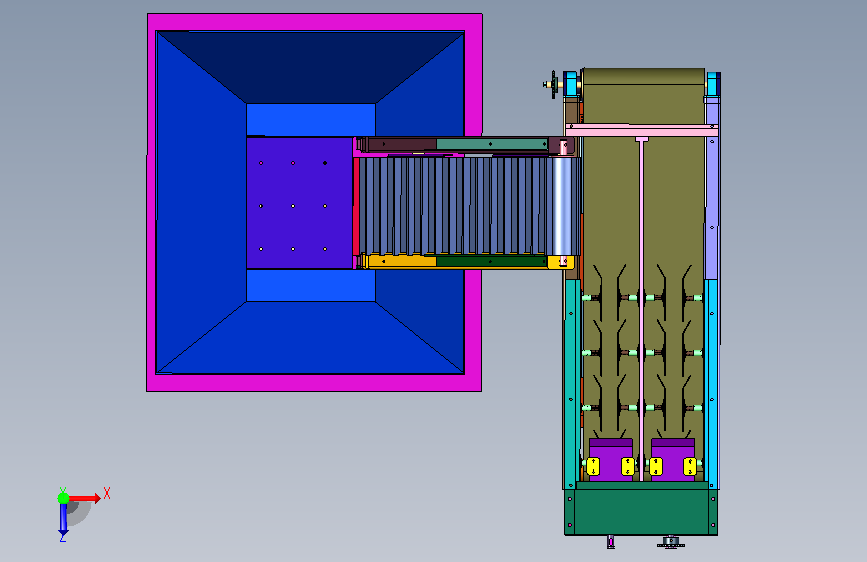Click the blue Z axis arrow of triad
The height and width of the screenshot is (562, 867).
pos(63,519)
